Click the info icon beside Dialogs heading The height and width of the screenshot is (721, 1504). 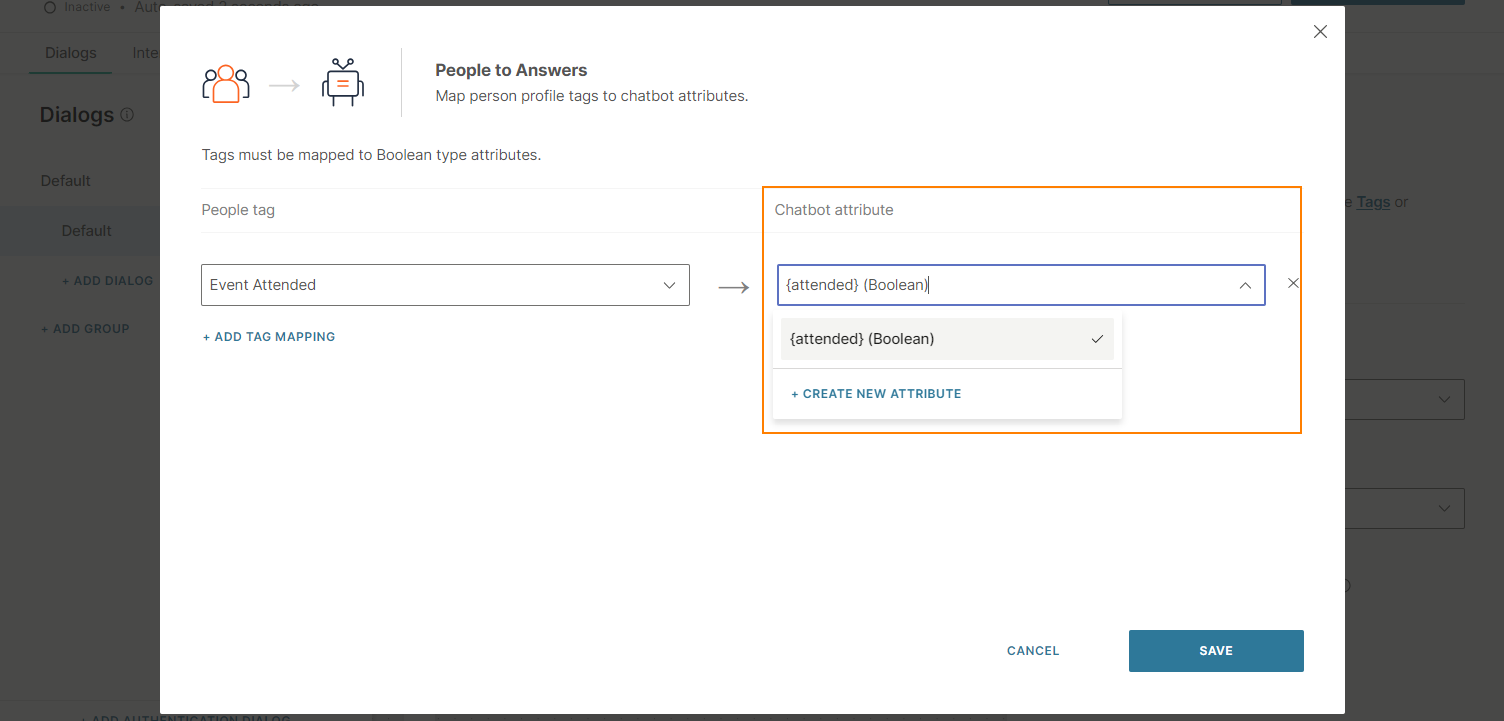coord(127,115)
